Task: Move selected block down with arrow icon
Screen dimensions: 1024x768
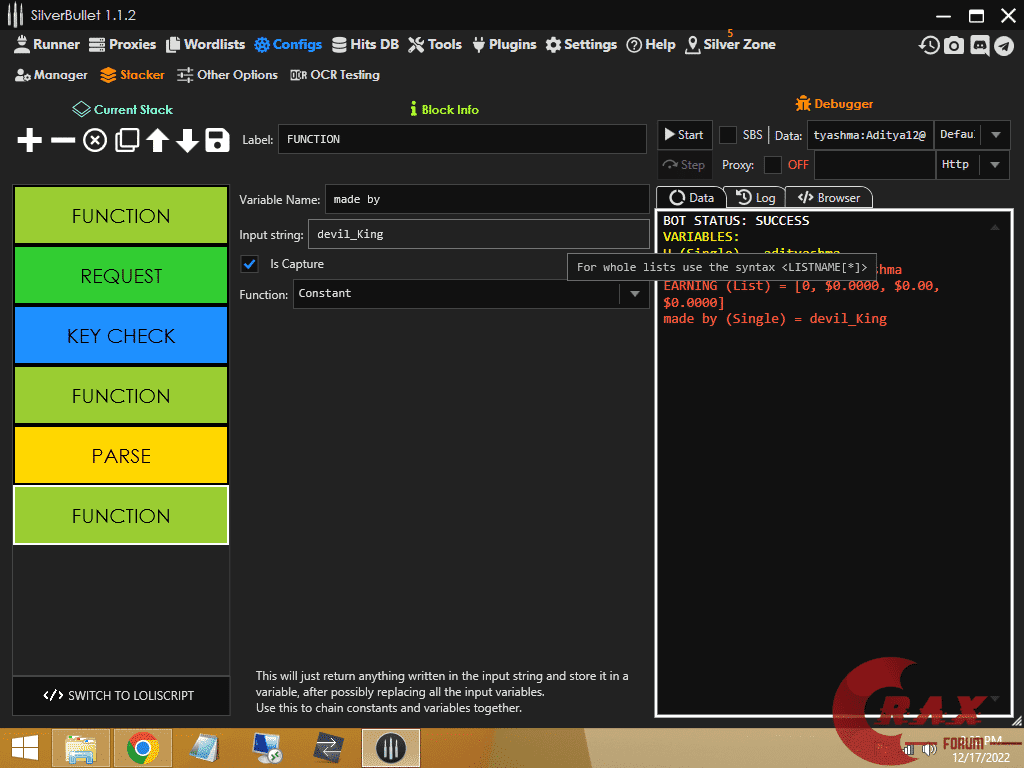Action: (187, 141)
